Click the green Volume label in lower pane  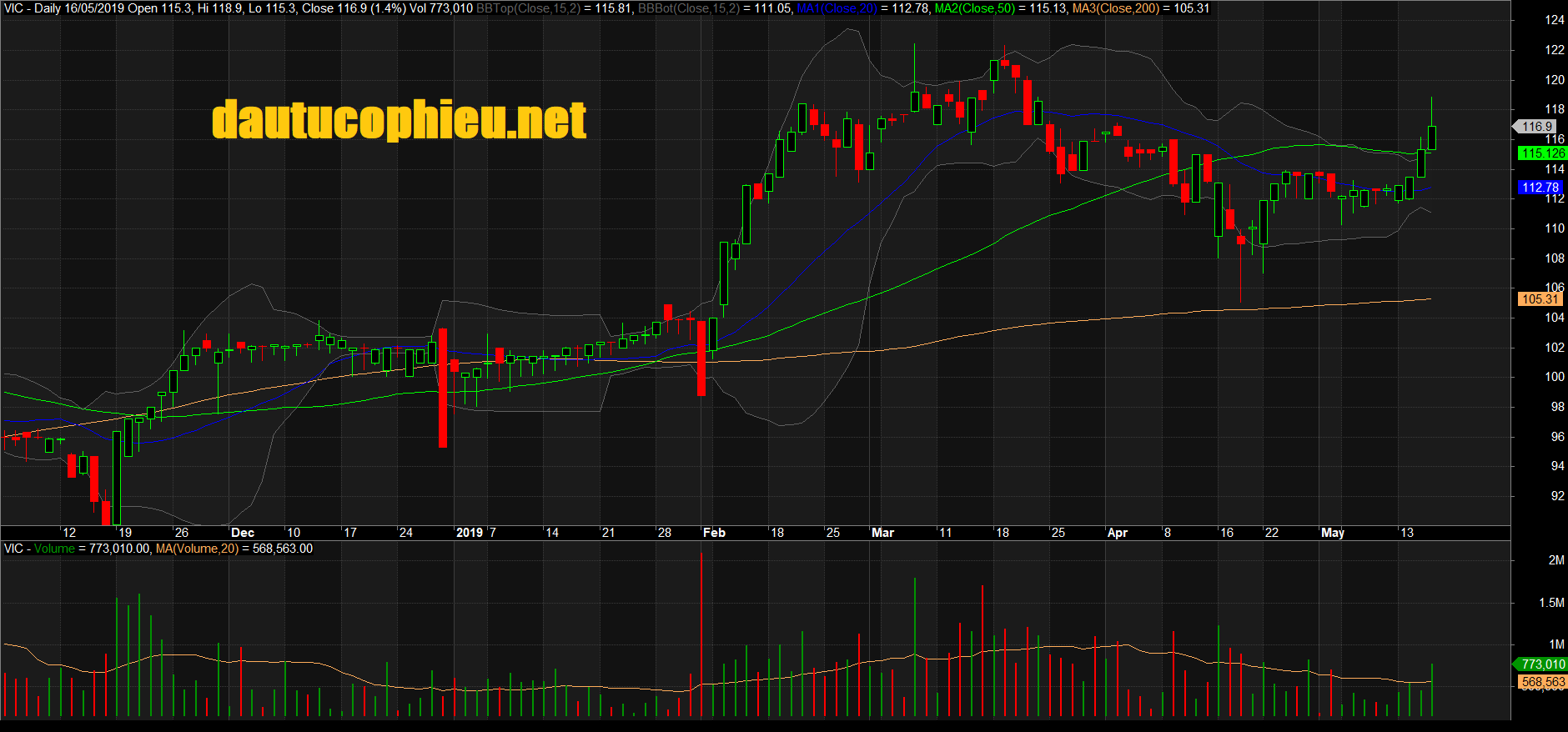54,549
